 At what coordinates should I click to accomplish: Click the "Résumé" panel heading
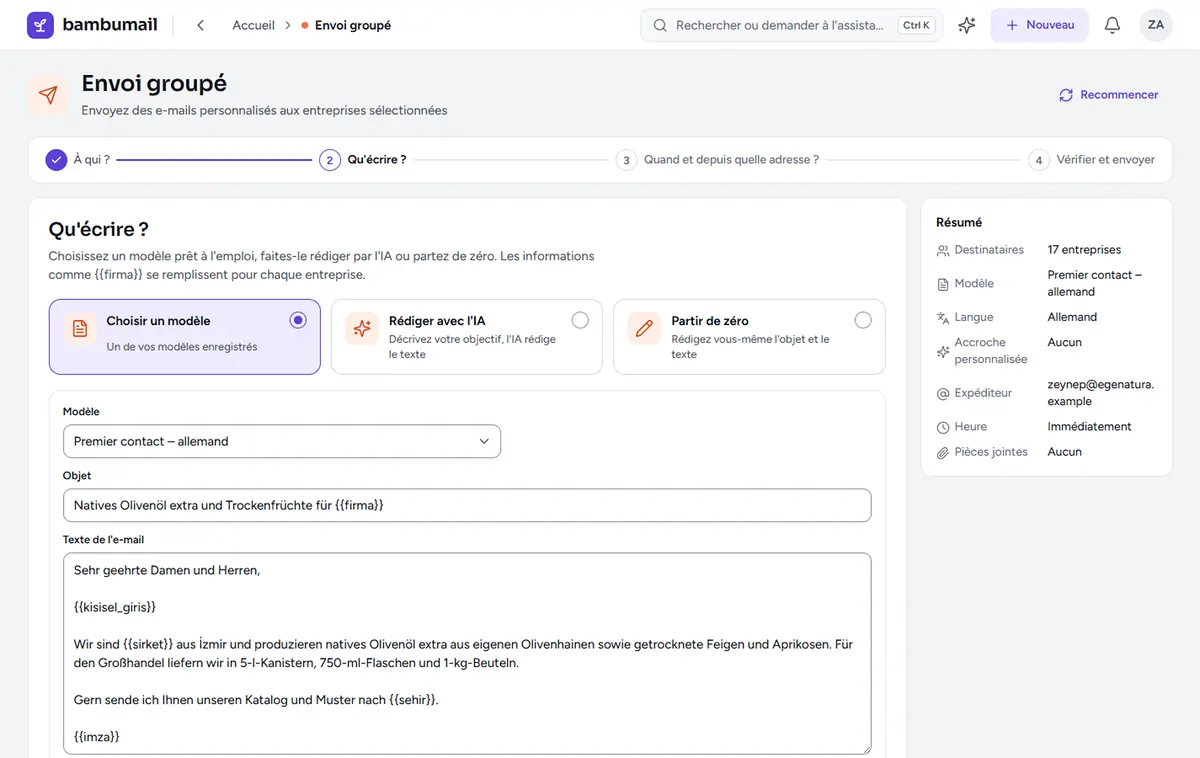959,223
